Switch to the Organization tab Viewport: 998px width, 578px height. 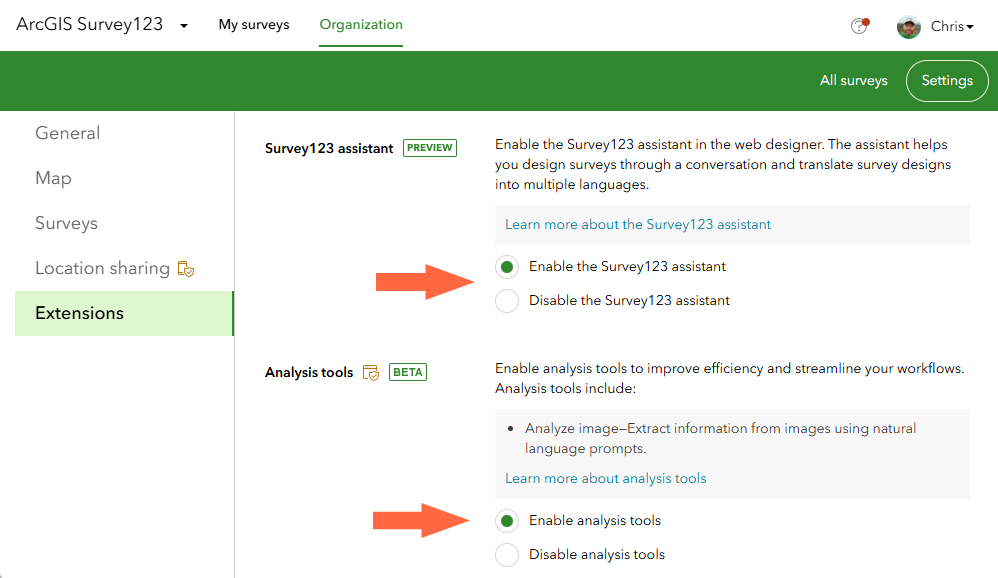pyautogui.click(x=360, y=24)
